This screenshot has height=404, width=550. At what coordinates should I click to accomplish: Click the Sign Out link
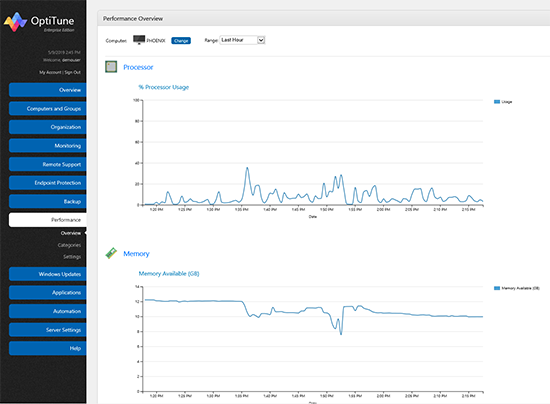pos(73,72)
